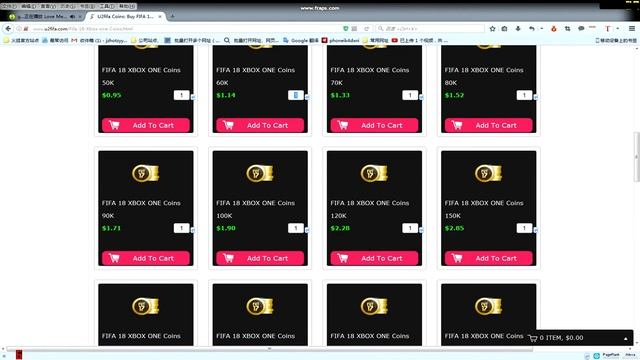Click the crop-style toolbar icon

point(567,29)
